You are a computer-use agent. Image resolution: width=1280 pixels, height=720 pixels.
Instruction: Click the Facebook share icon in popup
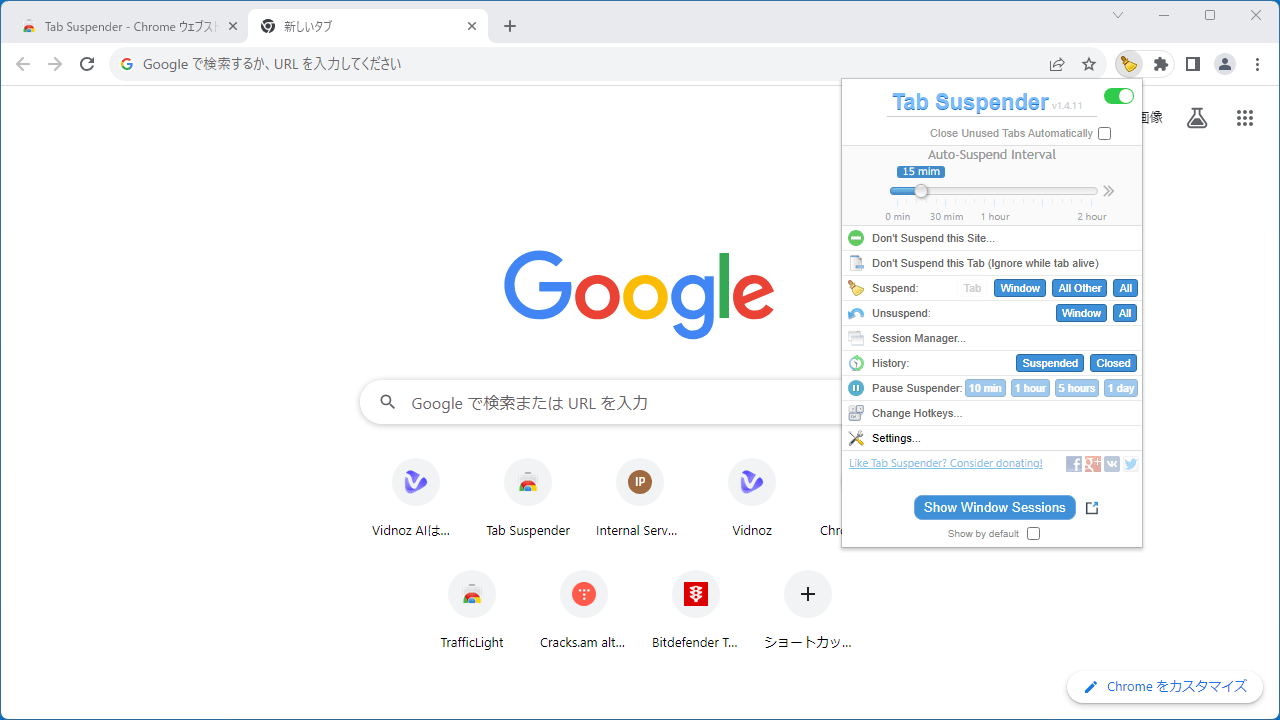tap(1074, 464)
